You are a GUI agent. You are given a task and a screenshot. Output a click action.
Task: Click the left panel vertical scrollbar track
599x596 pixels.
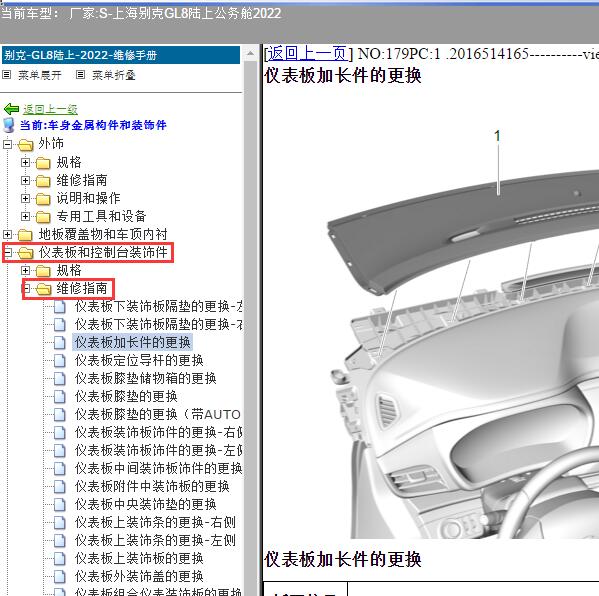[250, 329]
